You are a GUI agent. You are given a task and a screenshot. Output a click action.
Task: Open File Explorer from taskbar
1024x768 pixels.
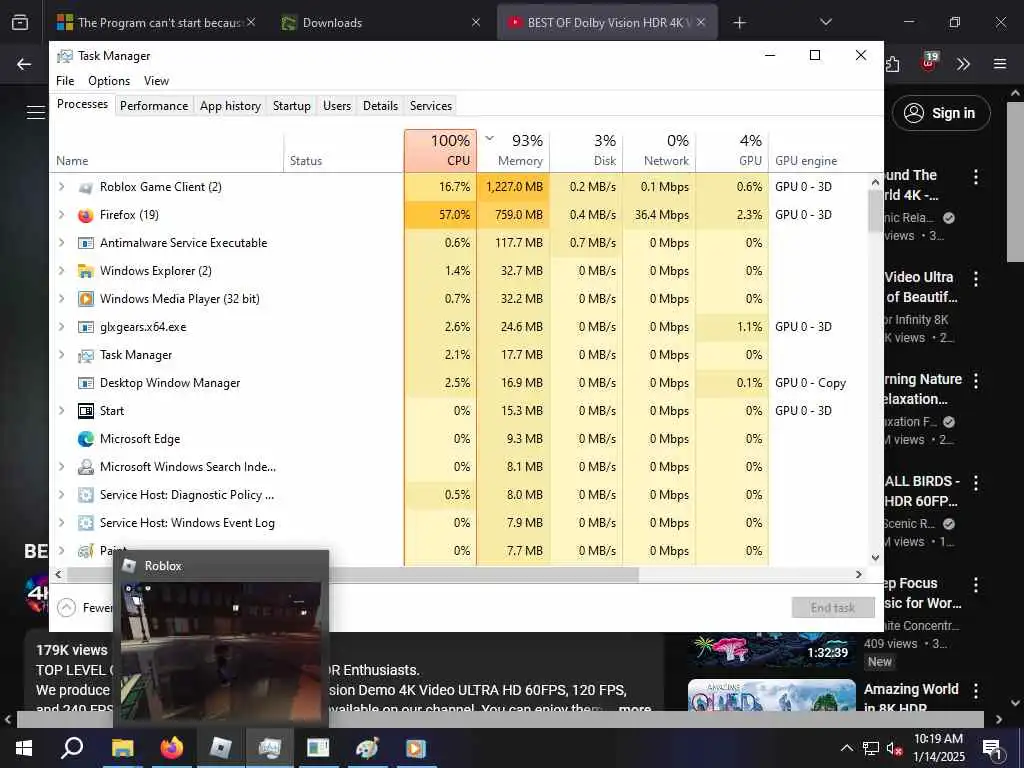coord(122,748)
